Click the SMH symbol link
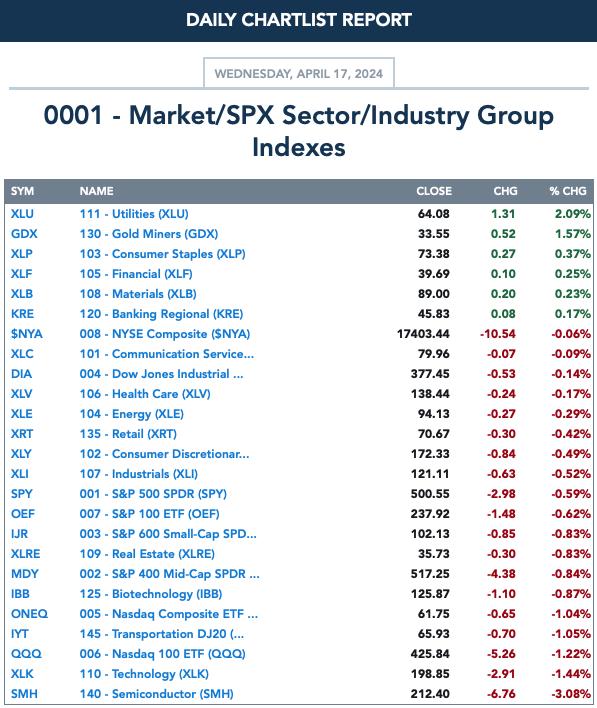Image resolution: width=597 pixels, height=708 pixels. tap(24, 694)
